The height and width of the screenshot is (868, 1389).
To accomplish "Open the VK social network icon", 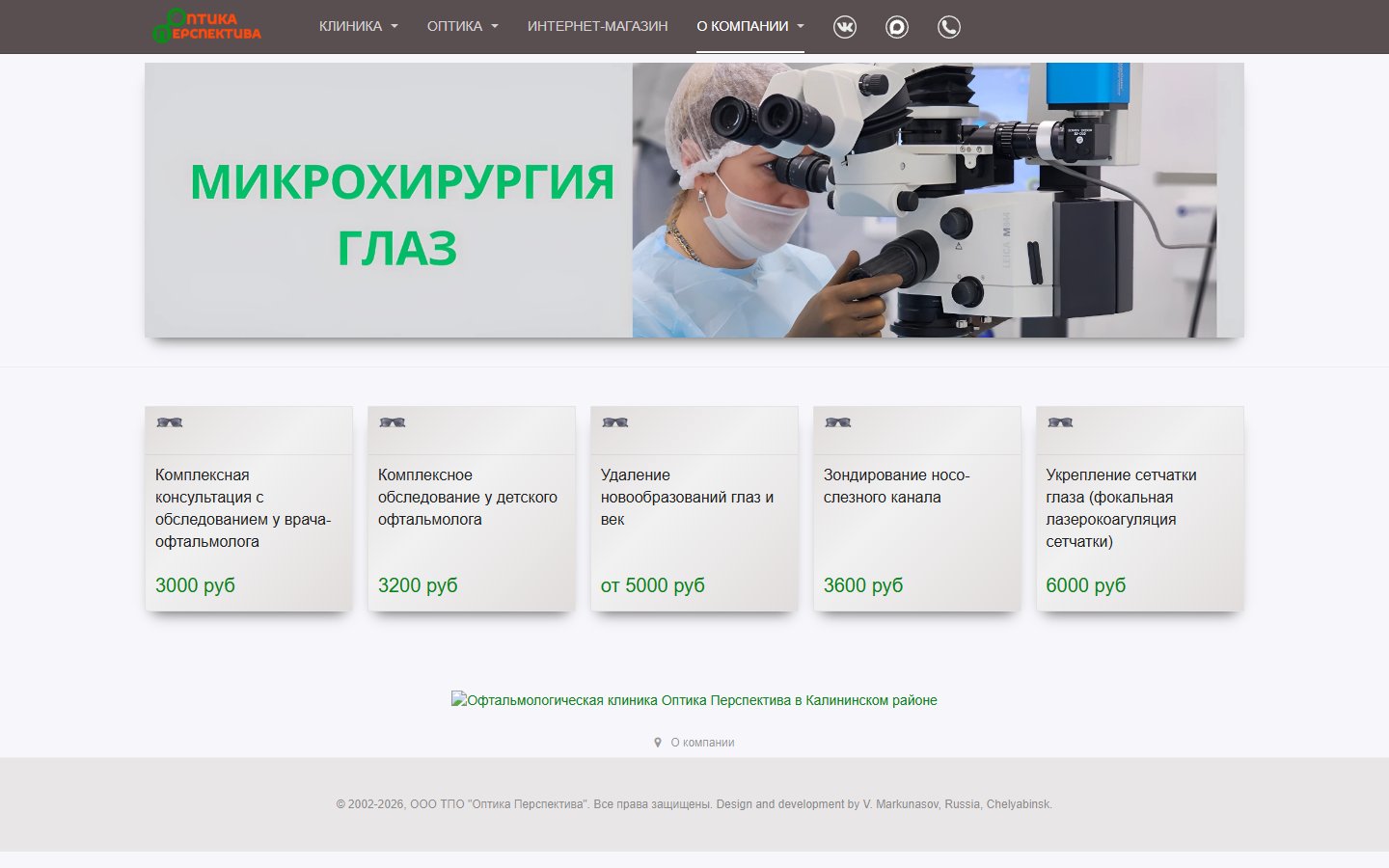I will [x=844, y=27].
